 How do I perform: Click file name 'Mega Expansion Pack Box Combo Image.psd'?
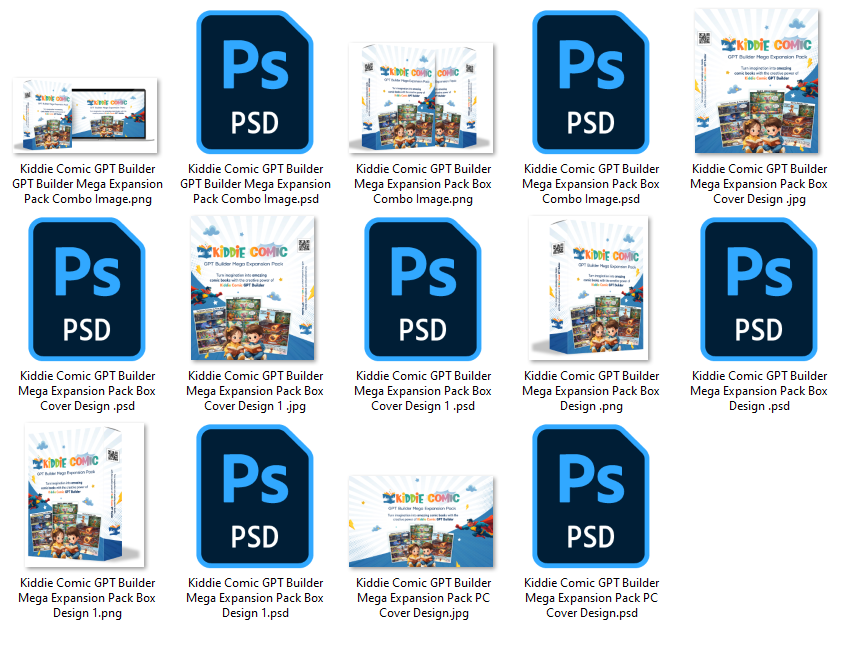click(591, 184)
